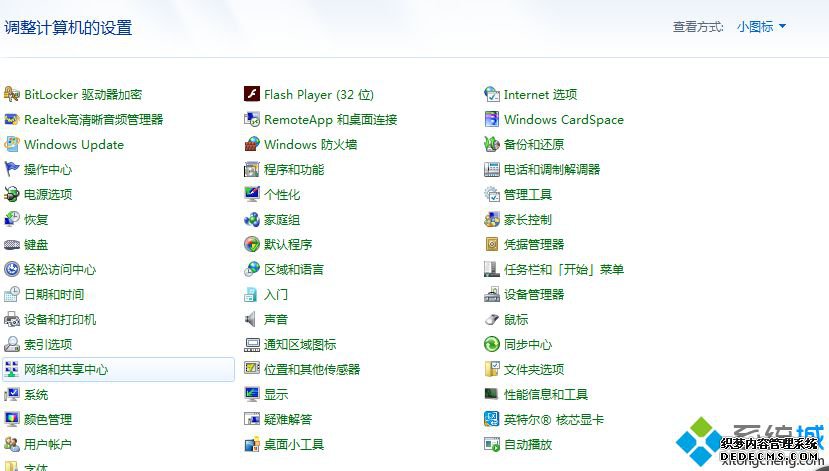The image size is (829, 471).
Task: Open the 英特尔® 核芯显卡 link
Action: click(x=554, y=419)
